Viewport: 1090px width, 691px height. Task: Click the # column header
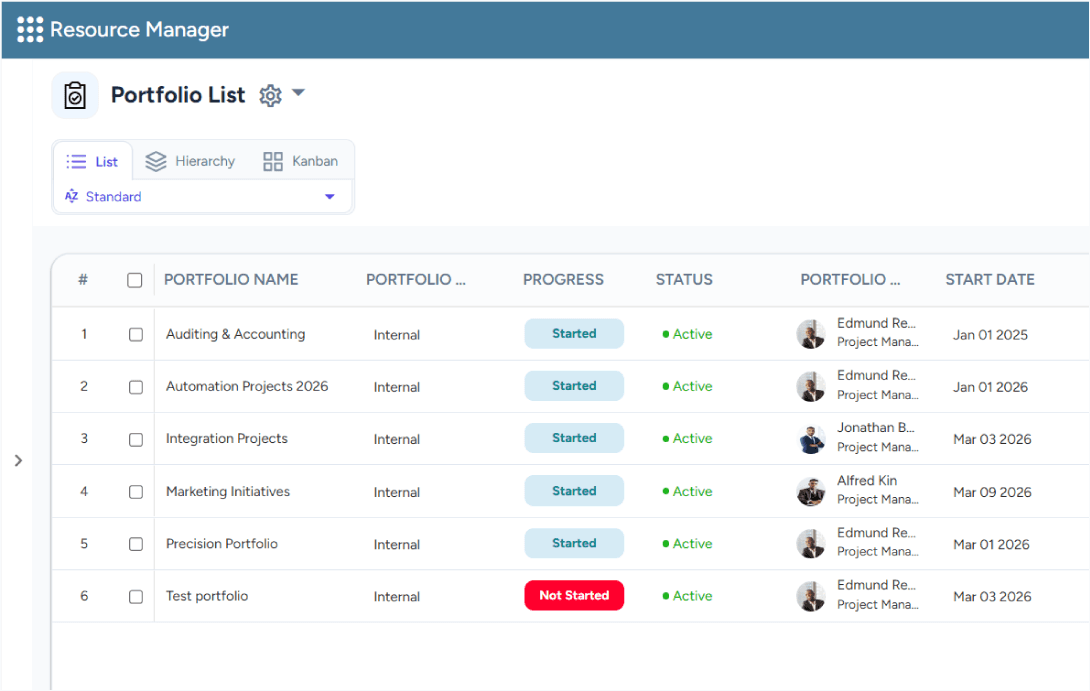coord(83,279)
